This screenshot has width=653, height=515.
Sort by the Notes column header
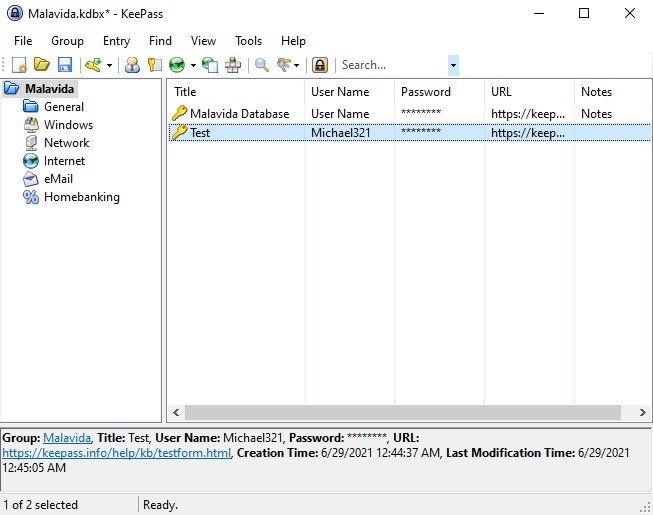click(613, 92)
